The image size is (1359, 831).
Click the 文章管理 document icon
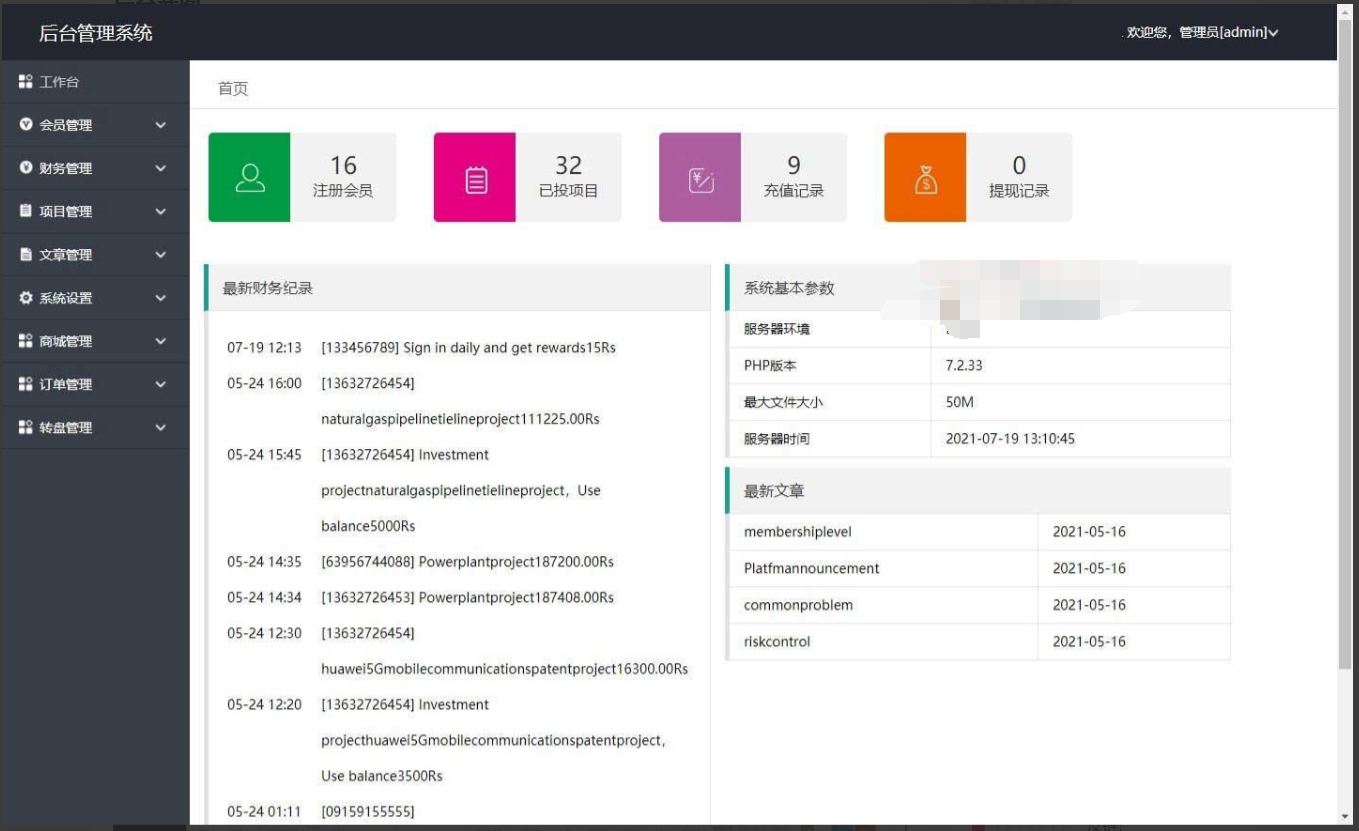[x=26, y=255]
